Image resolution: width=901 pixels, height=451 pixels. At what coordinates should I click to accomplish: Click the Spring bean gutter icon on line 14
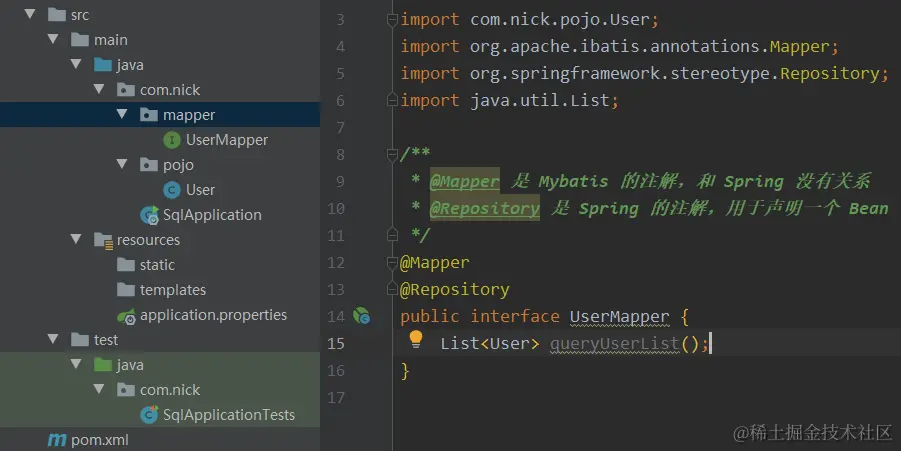pyautogui.click(x=361, y=315)
